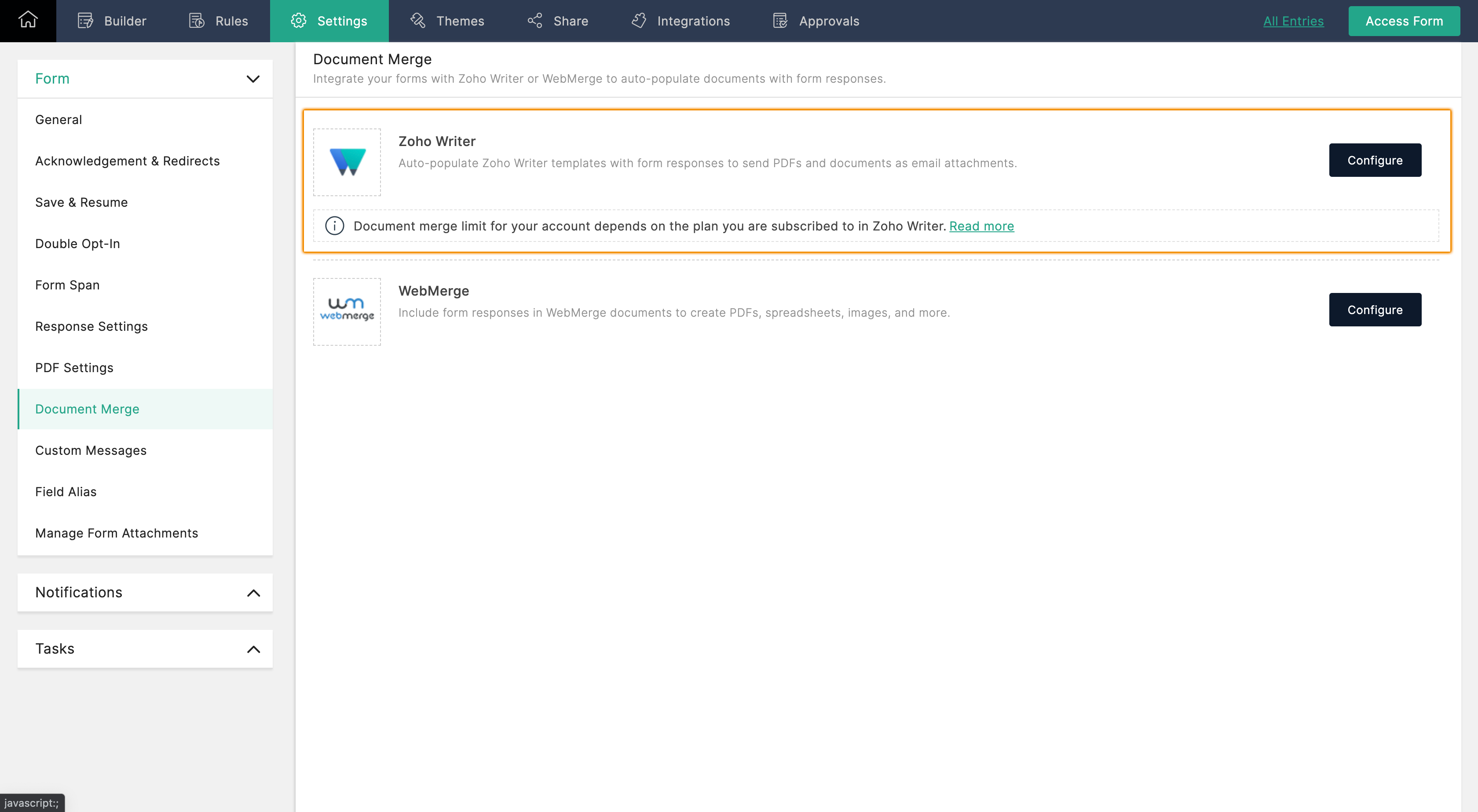Select Document Merge in sidebar

[145, 409]
